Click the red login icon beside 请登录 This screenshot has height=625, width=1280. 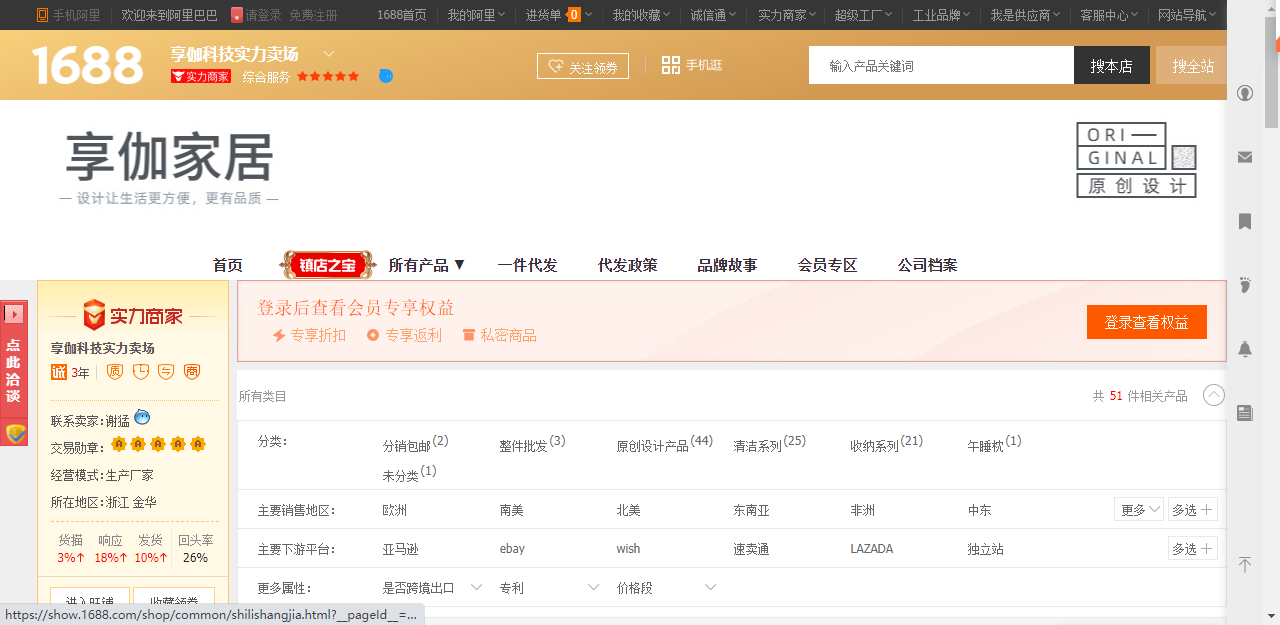tap(237, 15)
